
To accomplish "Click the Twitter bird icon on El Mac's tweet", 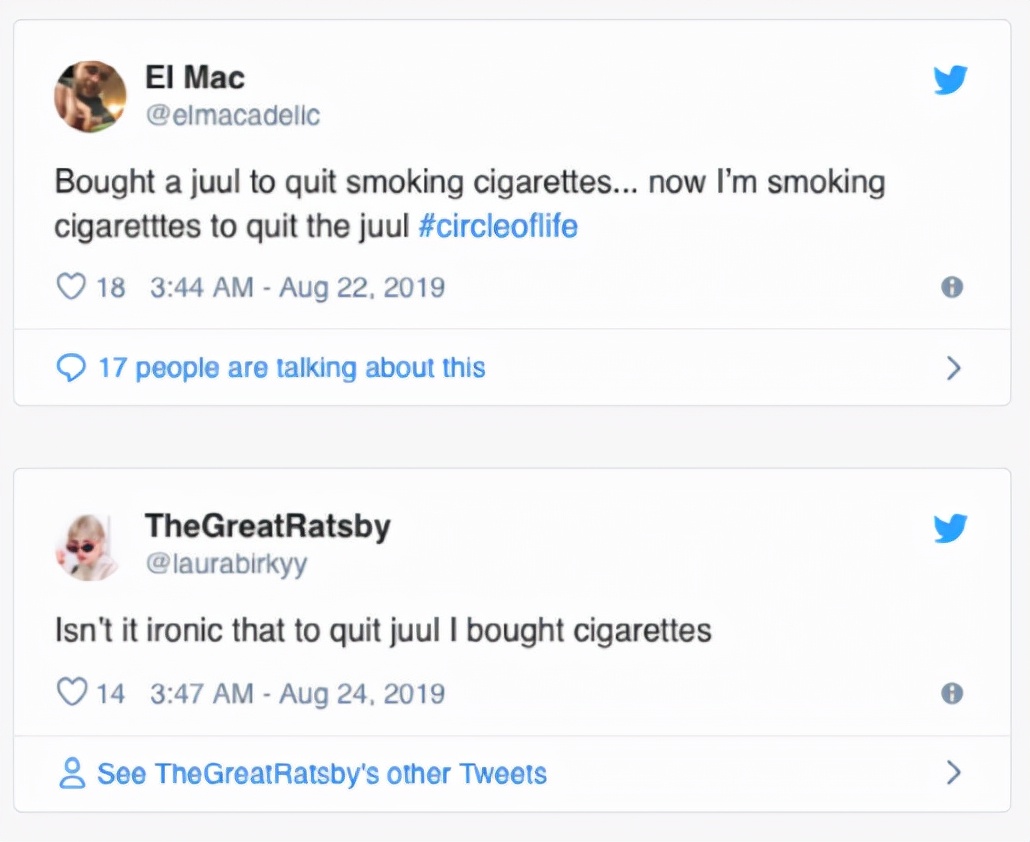I will pos(950,80).
